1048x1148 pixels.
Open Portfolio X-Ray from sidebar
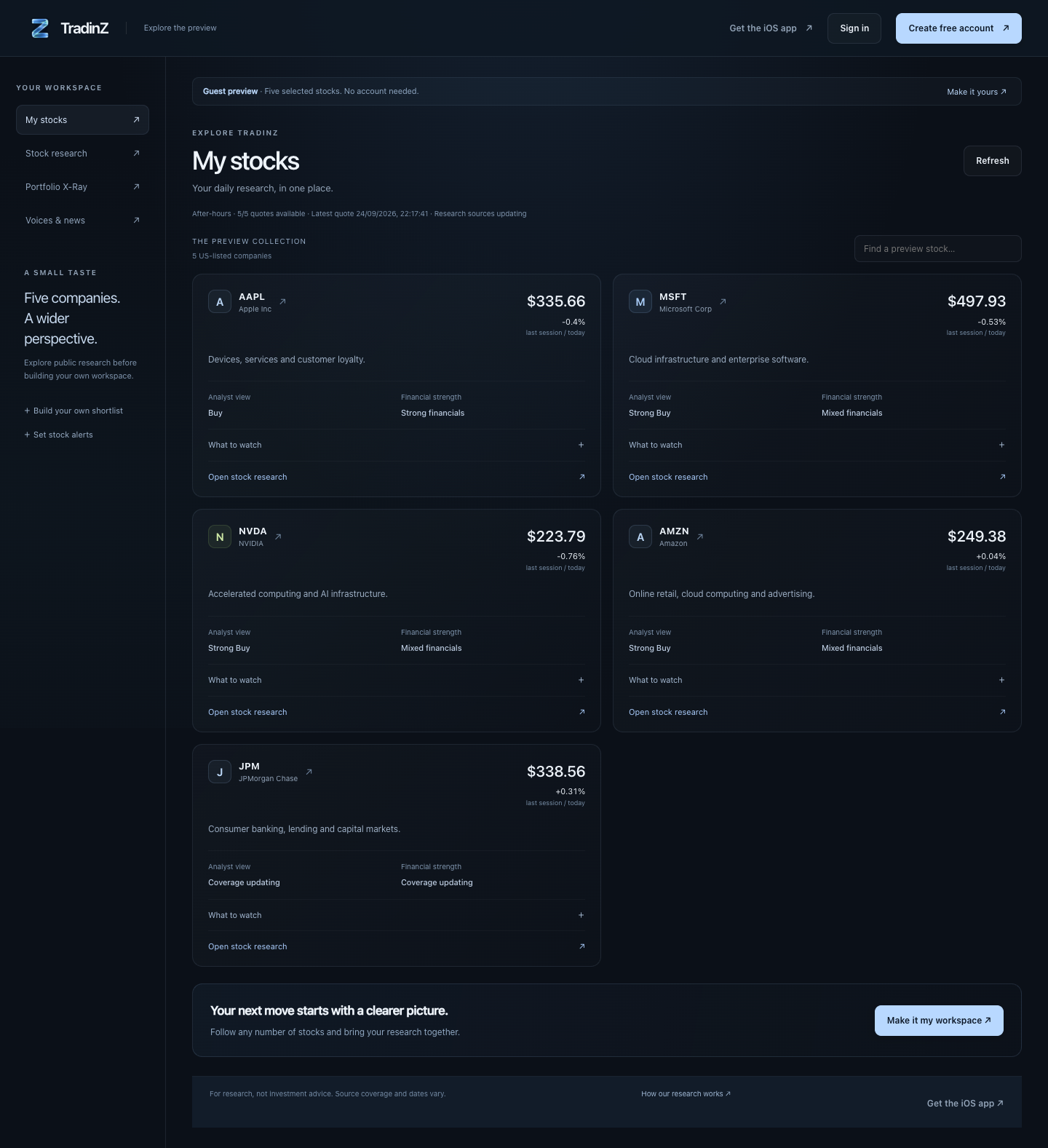pyautogui.click(x=82, y=187)
